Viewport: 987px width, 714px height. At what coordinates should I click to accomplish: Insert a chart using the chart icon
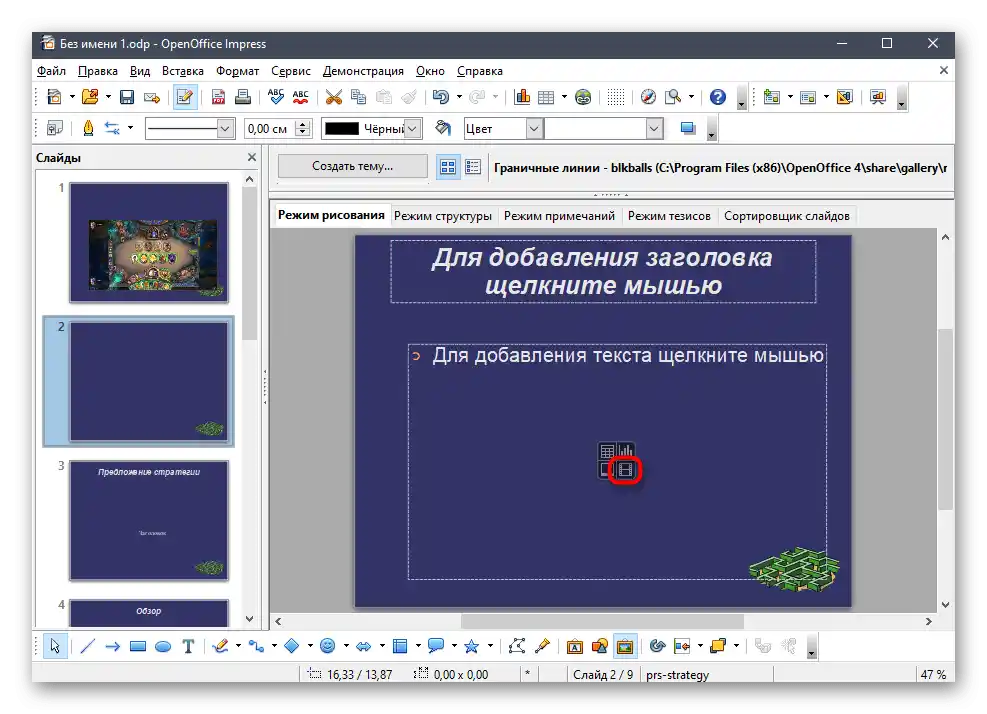coord(522,97)
